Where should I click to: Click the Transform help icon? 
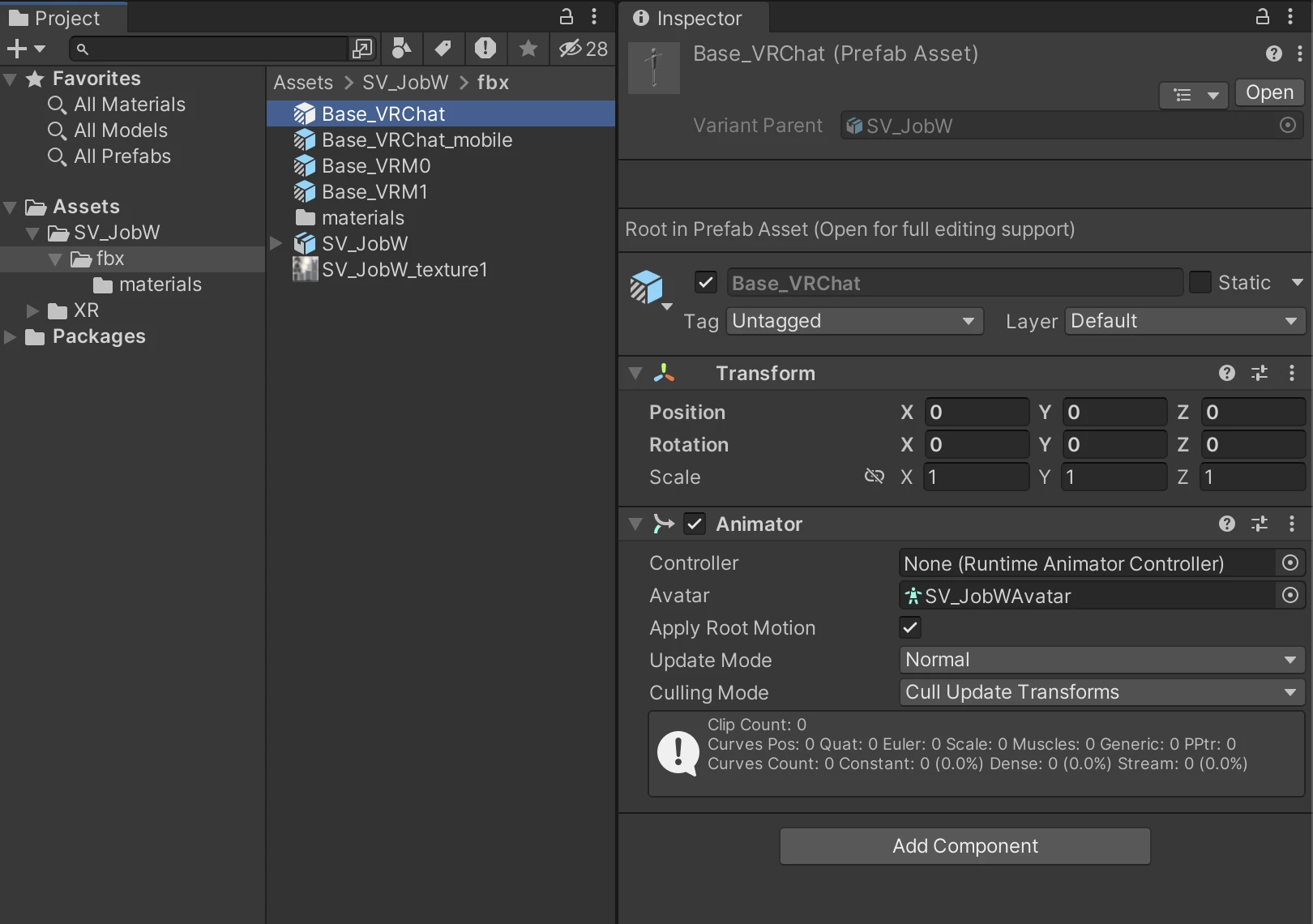(1227, 373)
